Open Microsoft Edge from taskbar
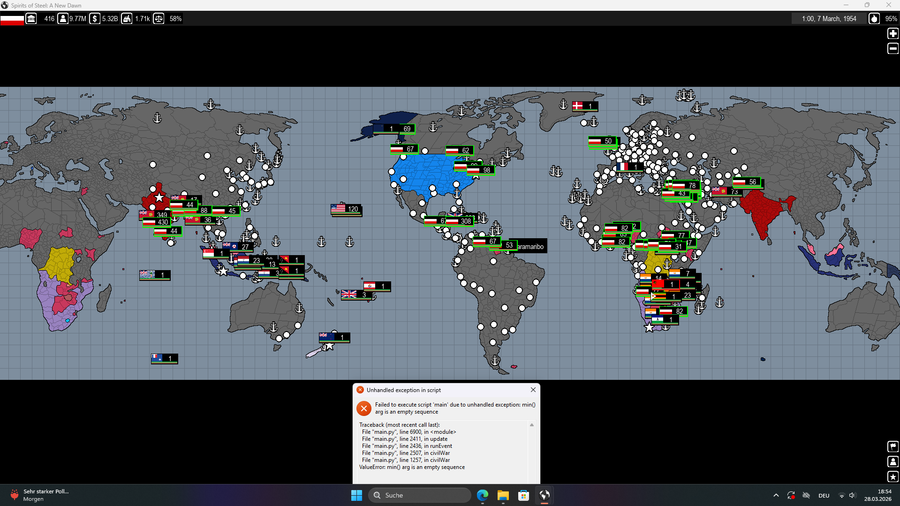The width and height of the screenshot is (900, 506). pyautogui.click(x=483, y=495)
